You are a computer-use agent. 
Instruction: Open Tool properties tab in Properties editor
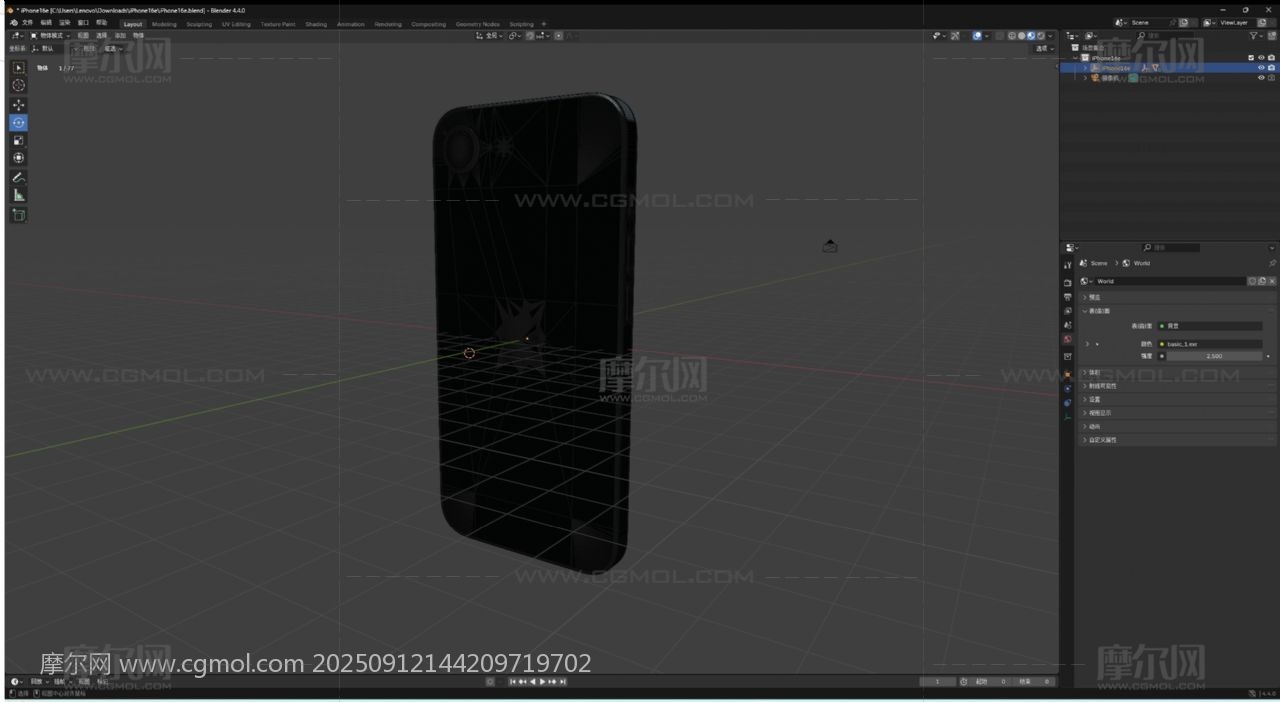click(x=1068, y=265)
